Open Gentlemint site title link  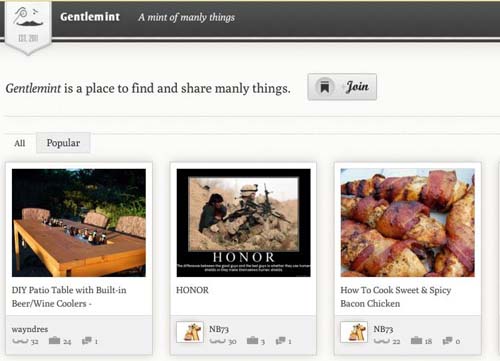90,17
